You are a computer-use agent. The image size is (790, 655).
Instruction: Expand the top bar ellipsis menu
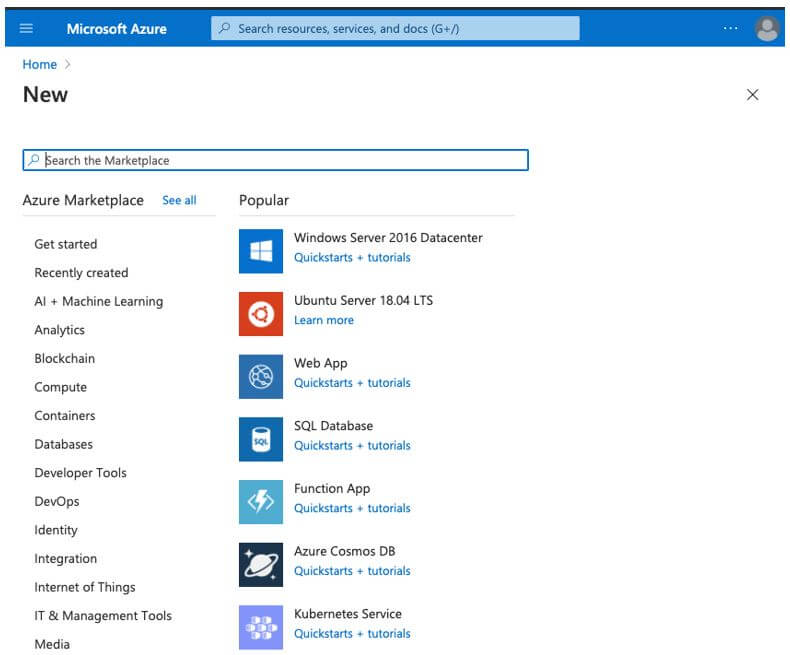point(731,29)
